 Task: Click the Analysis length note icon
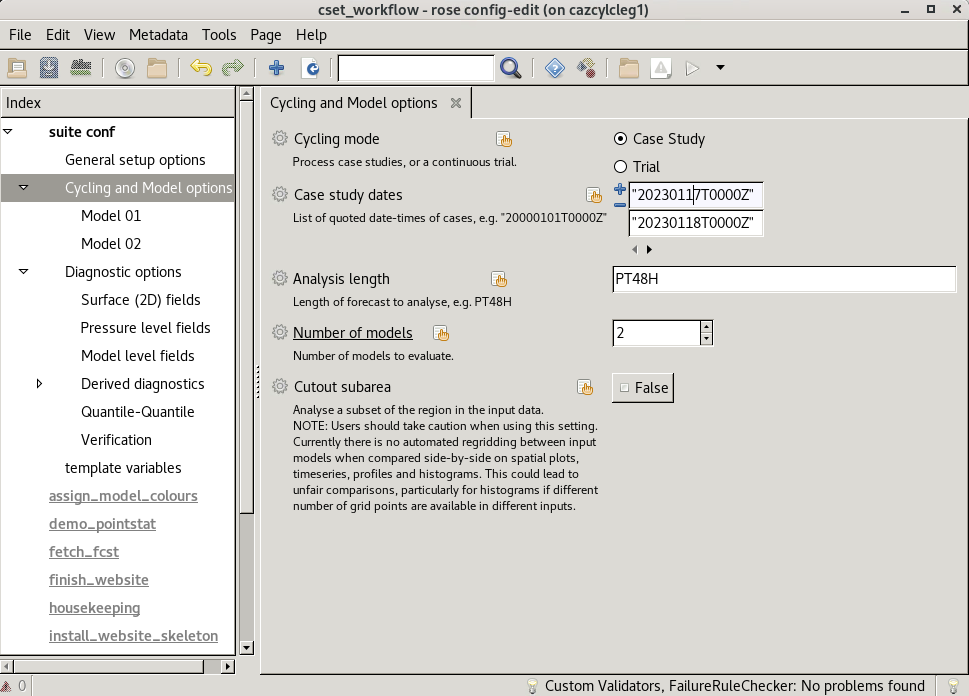click(499, 279)
